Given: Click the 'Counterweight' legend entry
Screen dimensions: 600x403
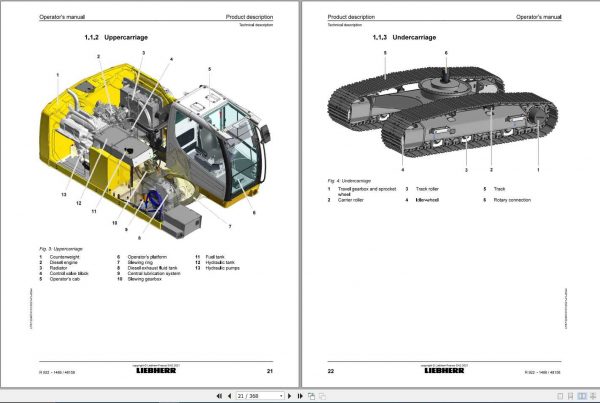Looking at the screenshot, I should click(x=65, y=257).
